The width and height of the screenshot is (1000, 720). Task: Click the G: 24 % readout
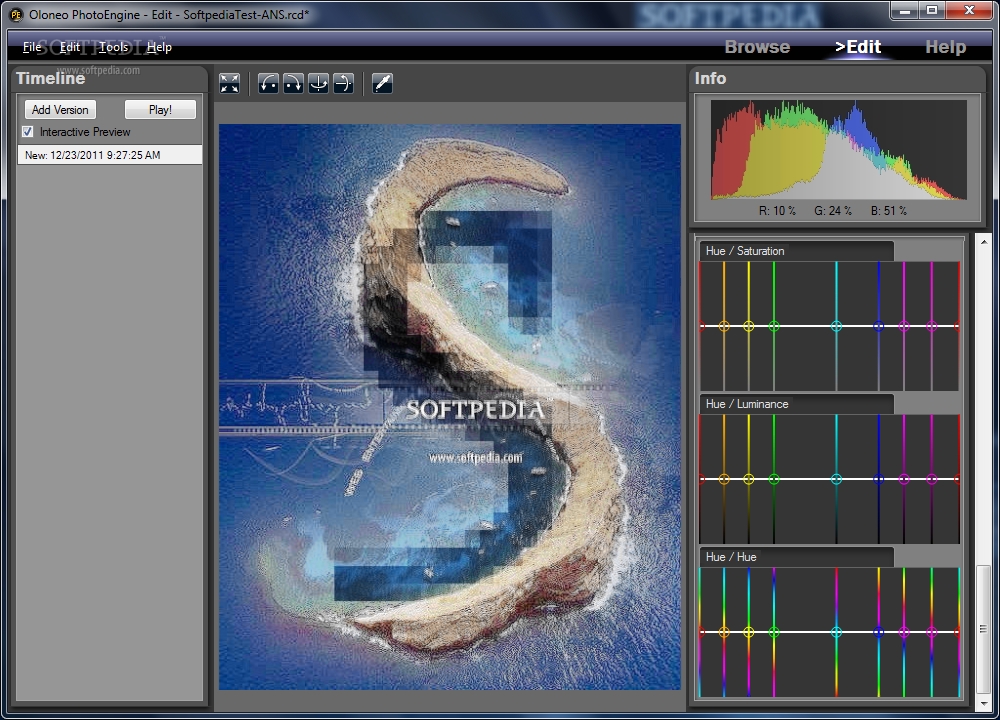[833, 210]
